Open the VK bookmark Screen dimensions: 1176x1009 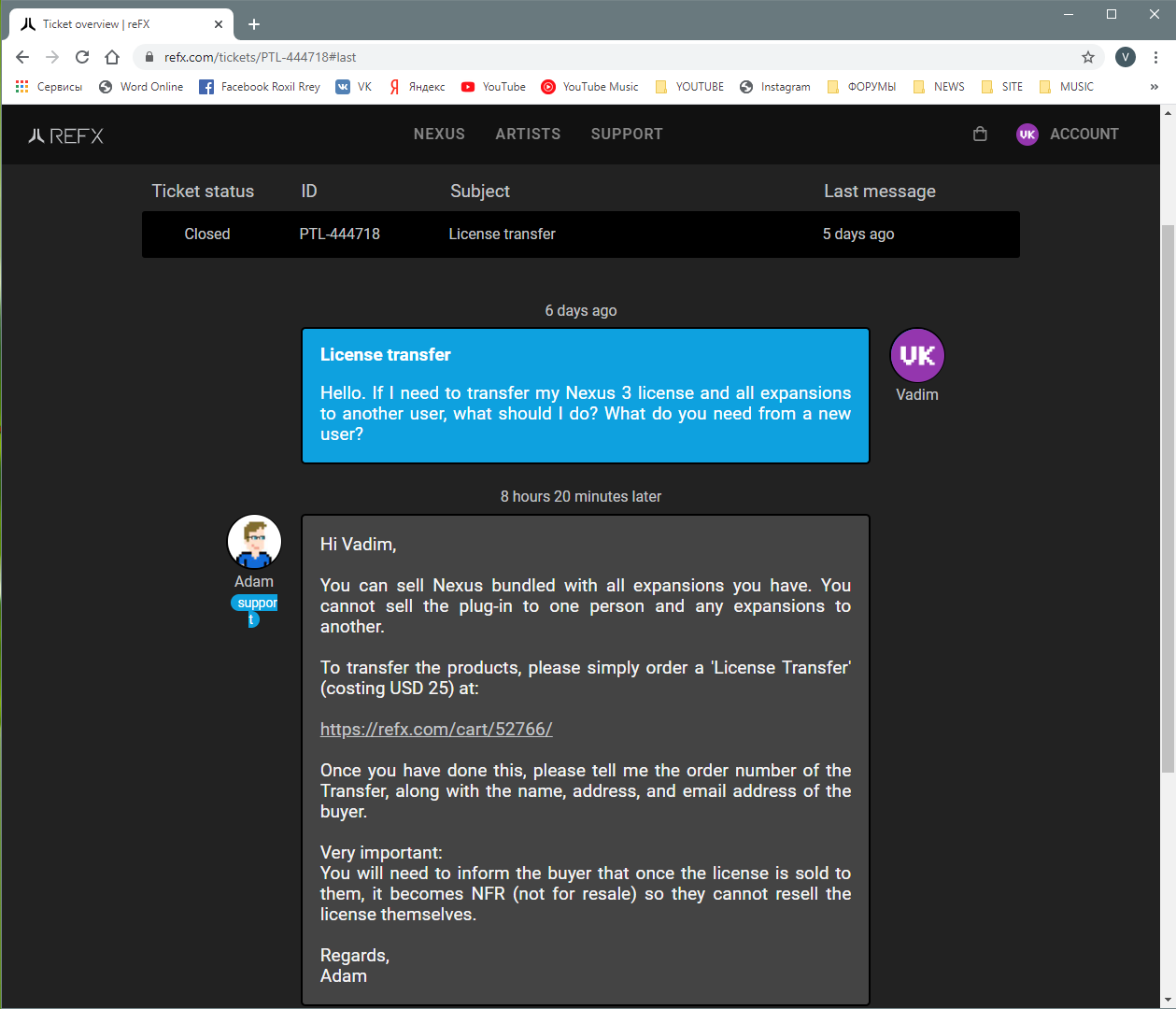(354, 87)
